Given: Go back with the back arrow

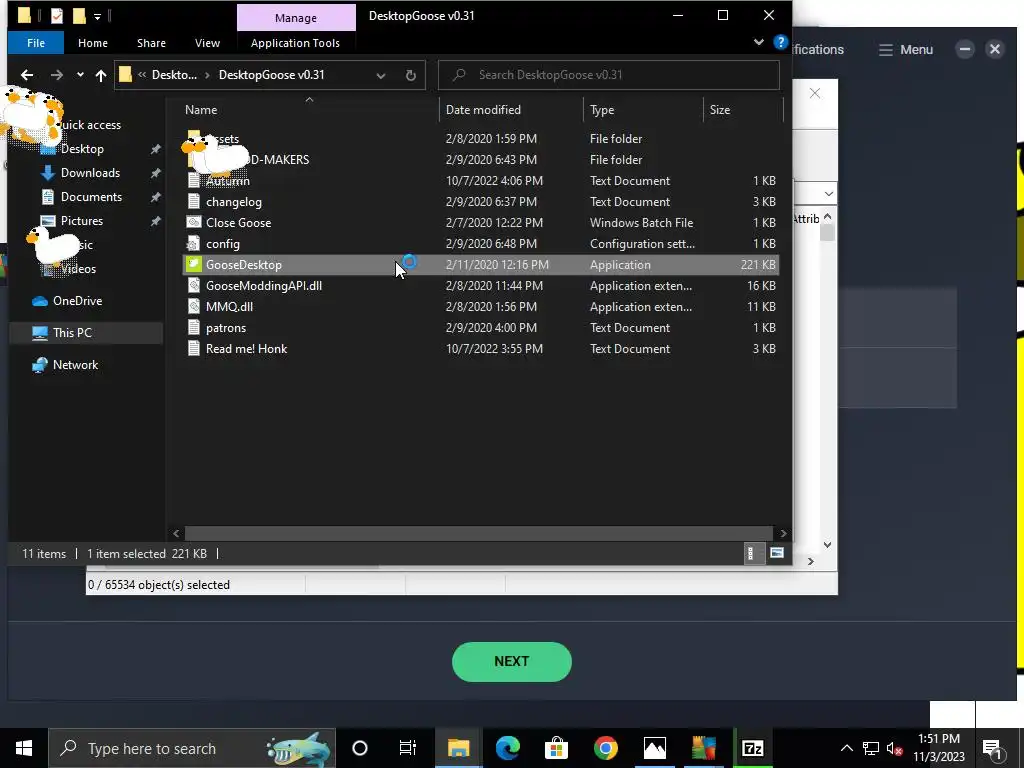Looking at the screenshot, I should click(27, 75).
